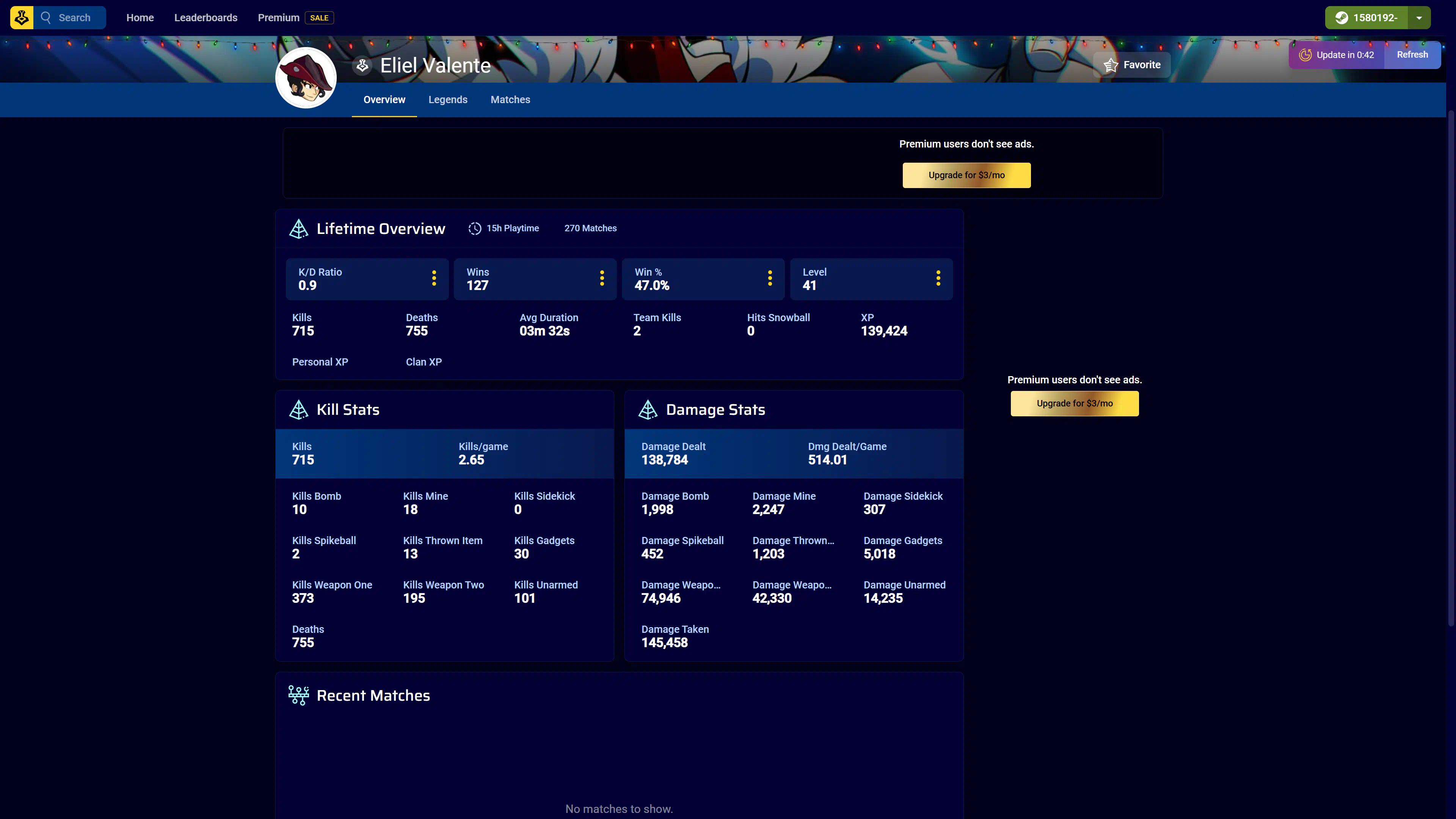Click the Lifetime Overview pyramid icon
Viewport: 1456px width, 819px height.
[x=298, y=229]
